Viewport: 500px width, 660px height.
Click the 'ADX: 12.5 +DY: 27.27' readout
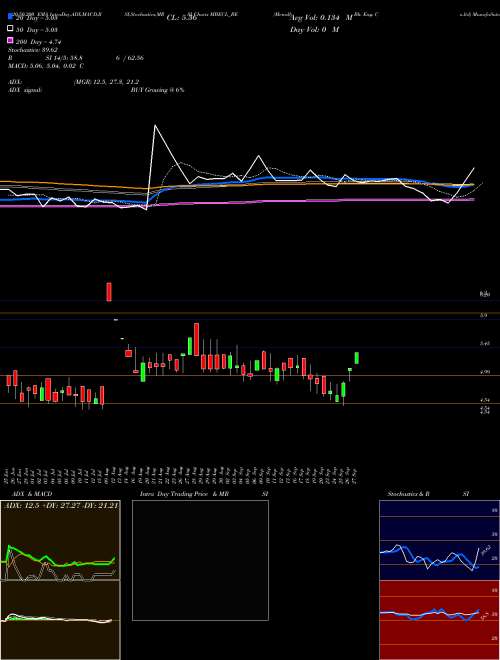pyautogui.click(x=43, y=505)
